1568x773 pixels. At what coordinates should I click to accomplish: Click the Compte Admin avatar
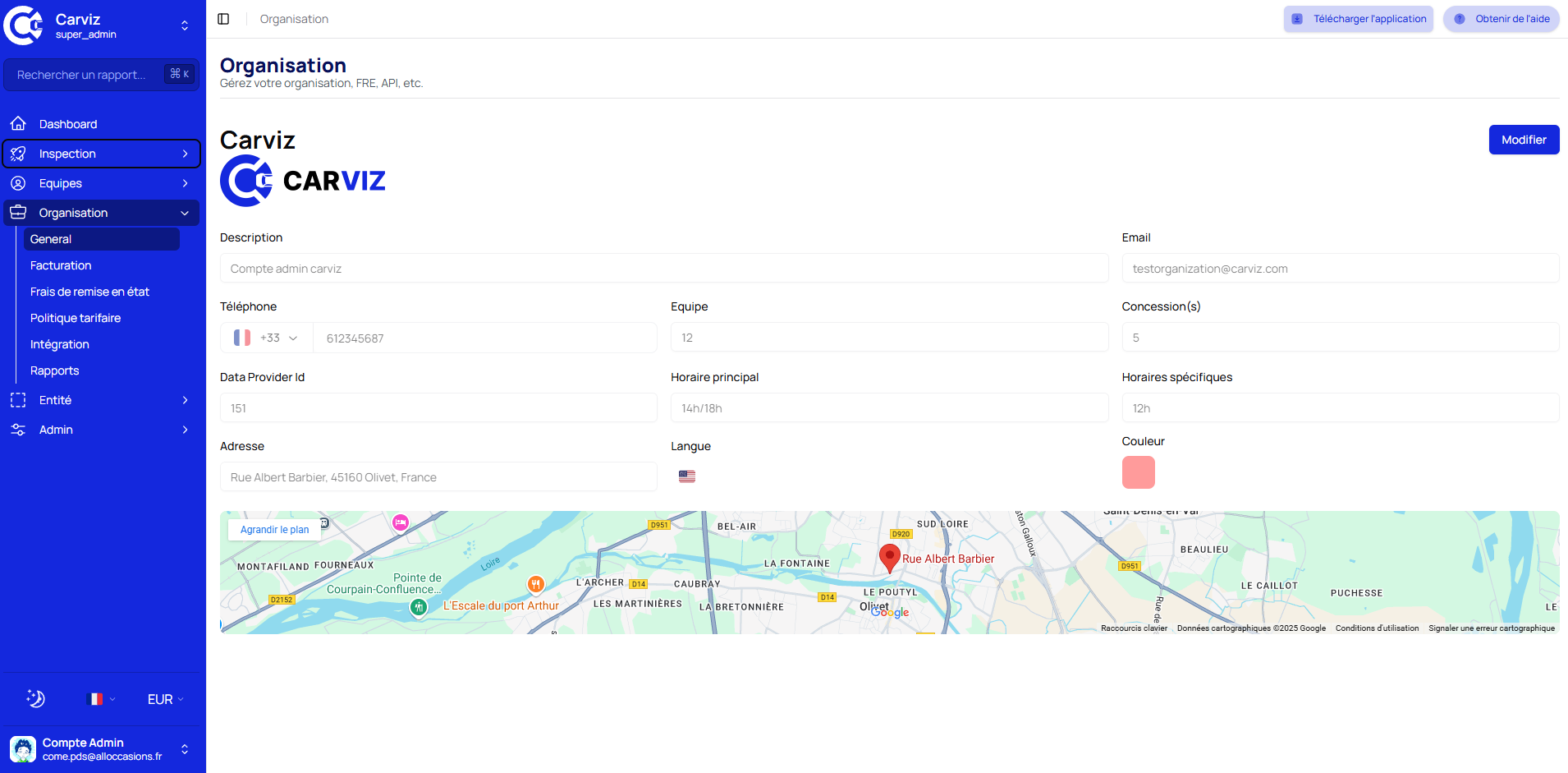click(x=23, y=749)
